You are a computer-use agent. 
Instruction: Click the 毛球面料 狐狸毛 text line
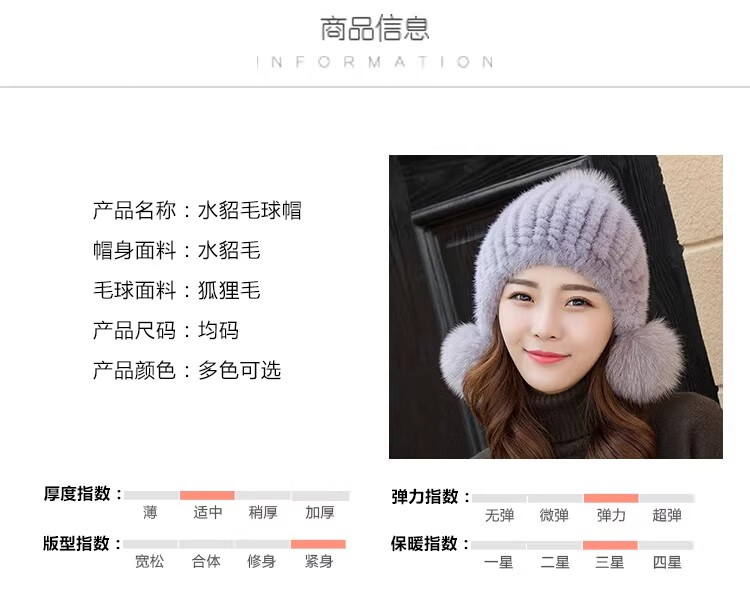pos(176,290)
